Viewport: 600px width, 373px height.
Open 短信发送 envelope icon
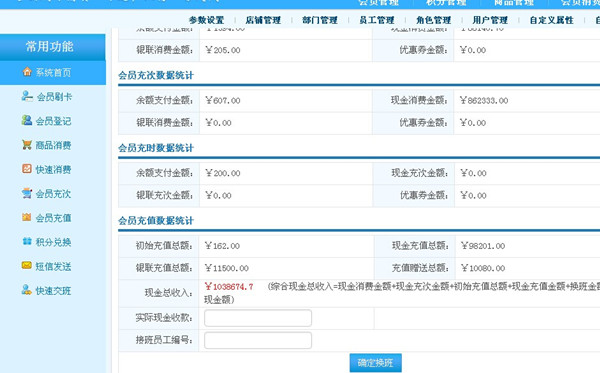[x=27, y=265]
